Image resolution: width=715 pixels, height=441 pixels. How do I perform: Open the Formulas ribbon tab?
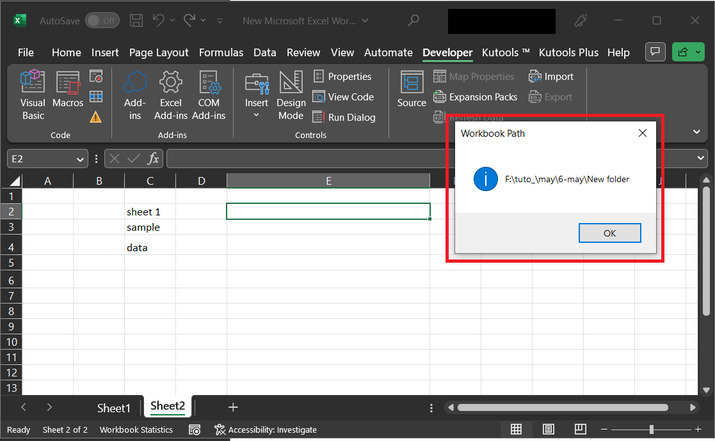(x=220, y=52)
